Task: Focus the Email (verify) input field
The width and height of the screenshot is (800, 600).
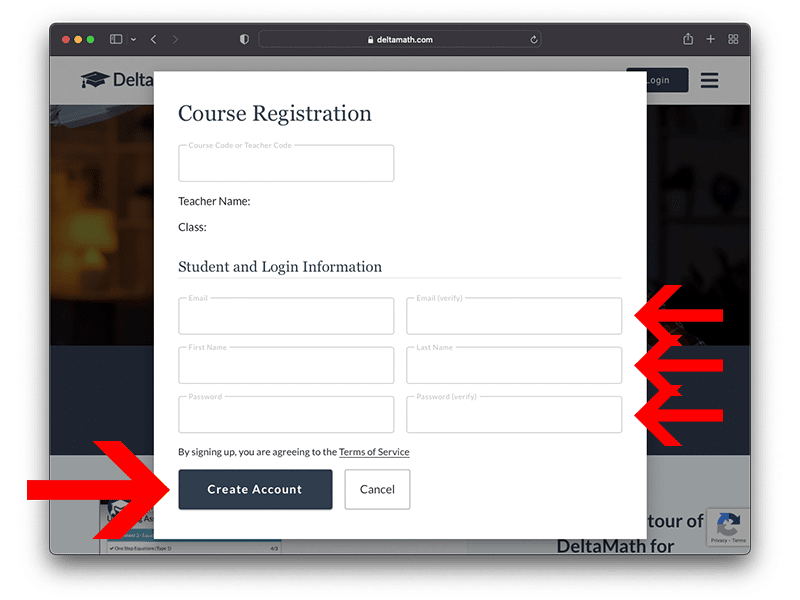Action: 514,316
